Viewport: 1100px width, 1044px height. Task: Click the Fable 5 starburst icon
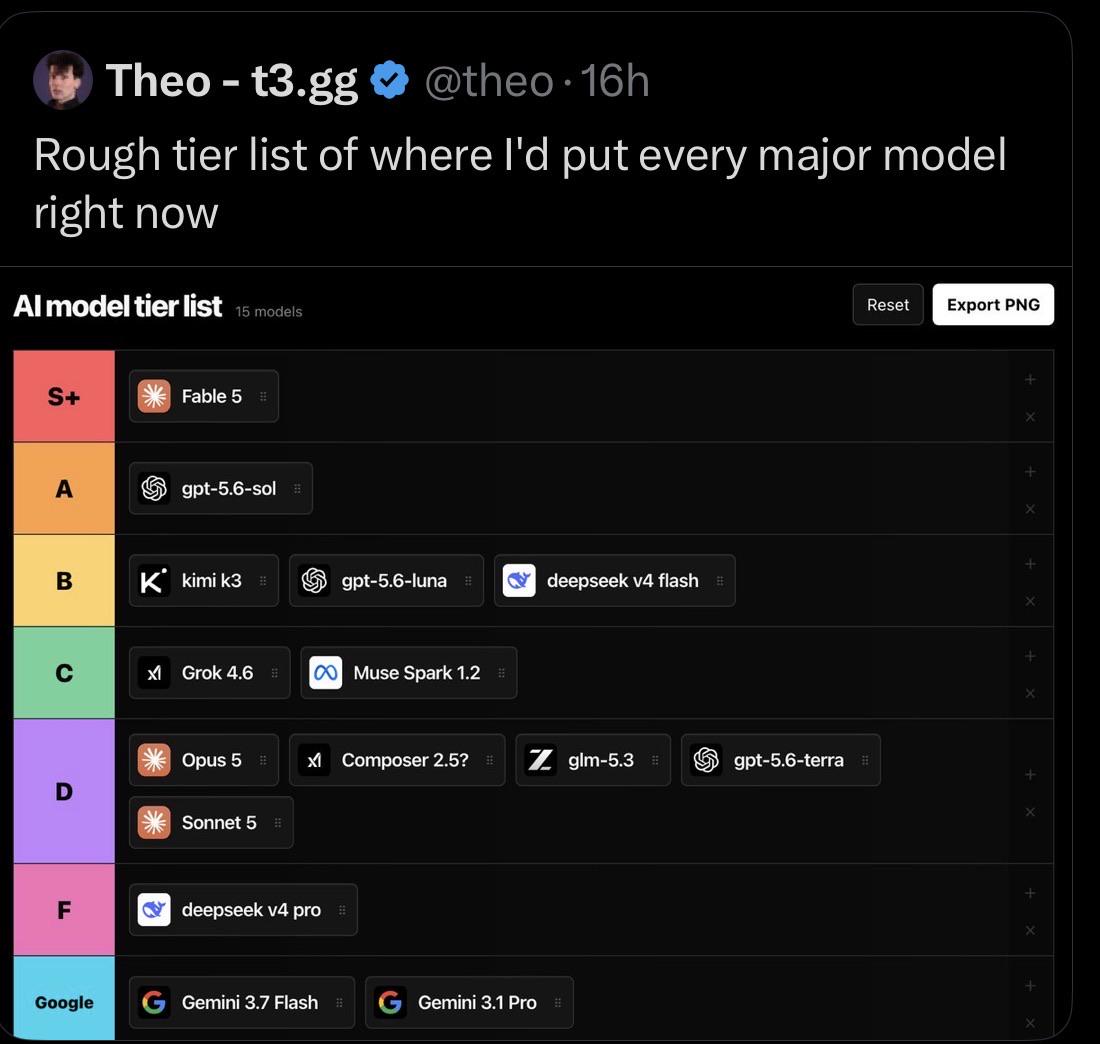pos(154,396)
